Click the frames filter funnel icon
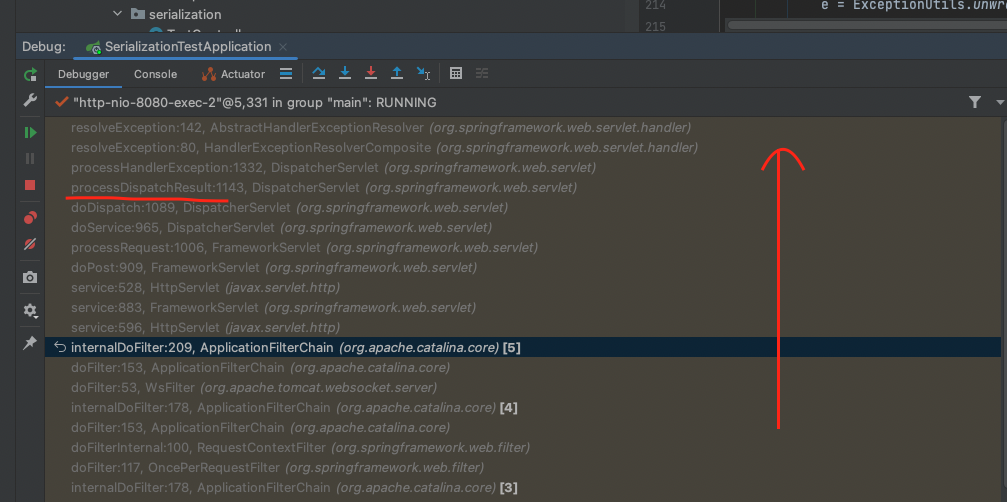 point(975,102)
